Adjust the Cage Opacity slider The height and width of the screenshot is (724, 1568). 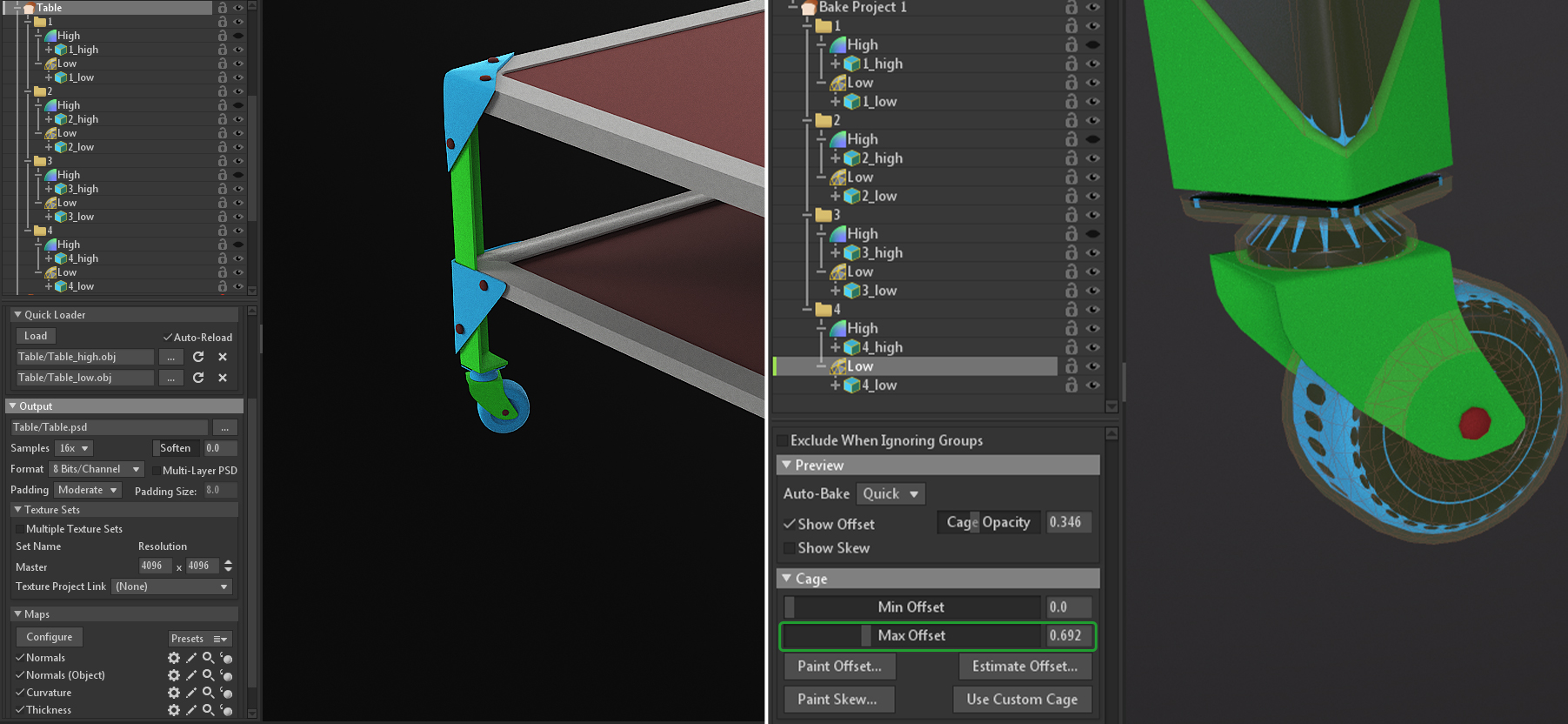[989, 522]
